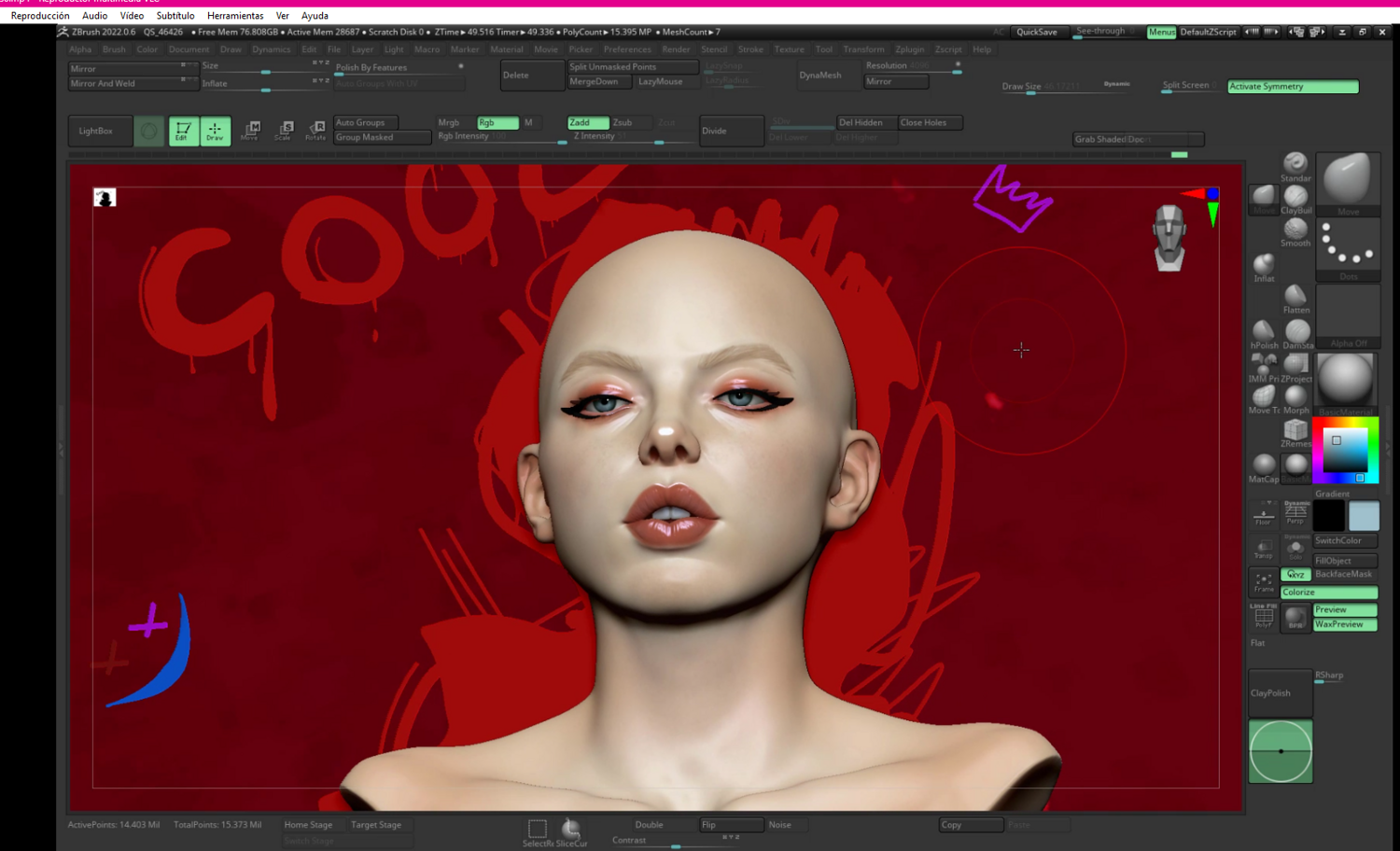Open the Stroke palette menu
The height and width of the screenshot is (851, 1400).
point(750,49)
